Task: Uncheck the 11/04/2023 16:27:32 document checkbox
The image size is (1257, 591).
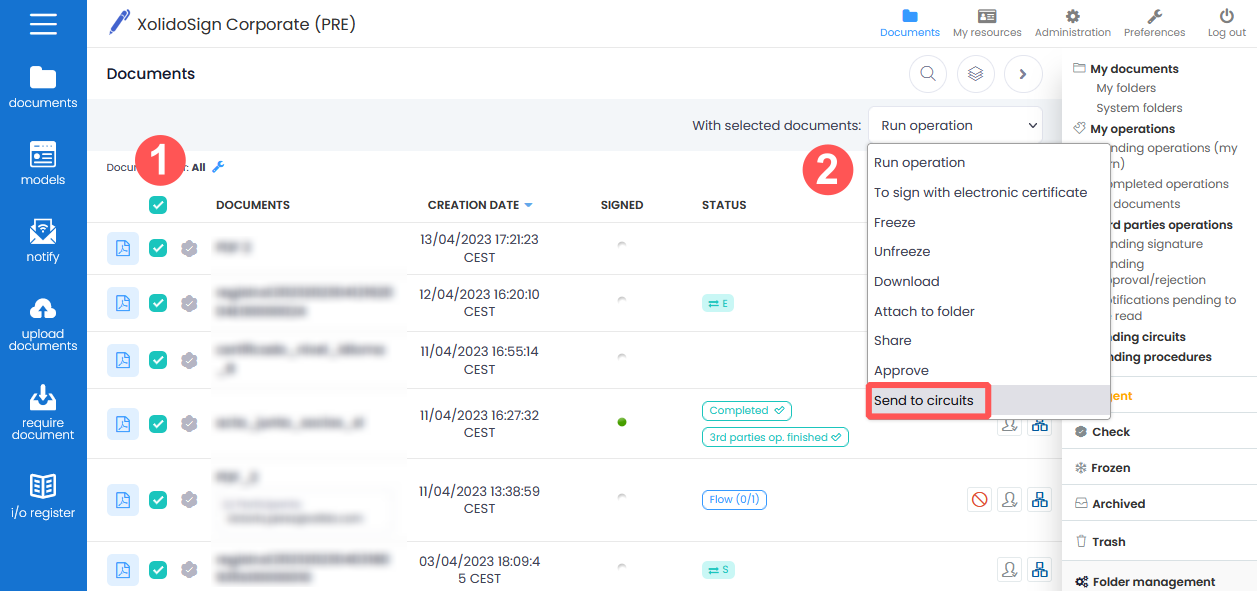Action: (158, 424)
